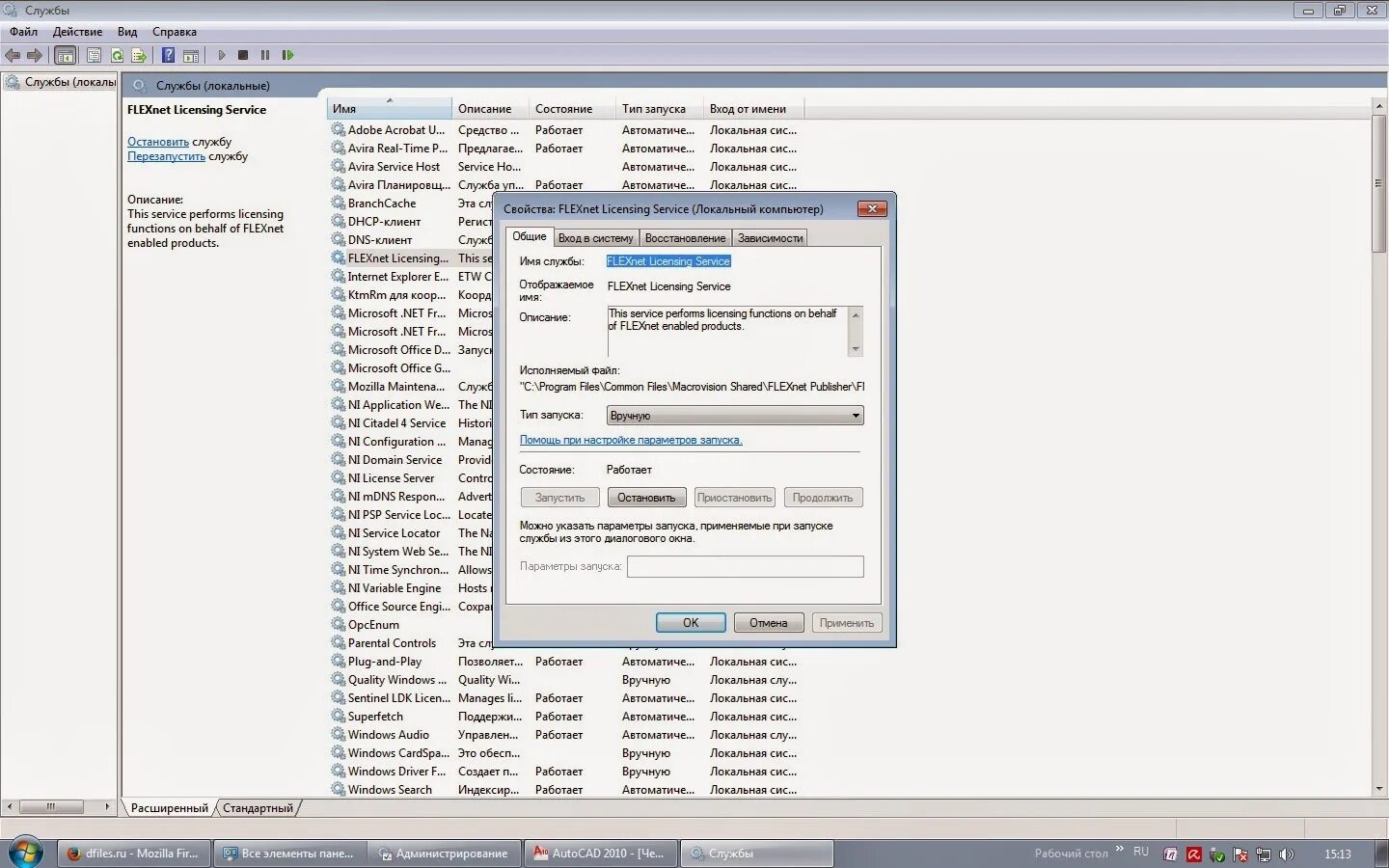Viewport: 1389px width, 868px height.
Task: Switch to AutoCAD 2010 taskbar button
Action: [x=600, y=854]
